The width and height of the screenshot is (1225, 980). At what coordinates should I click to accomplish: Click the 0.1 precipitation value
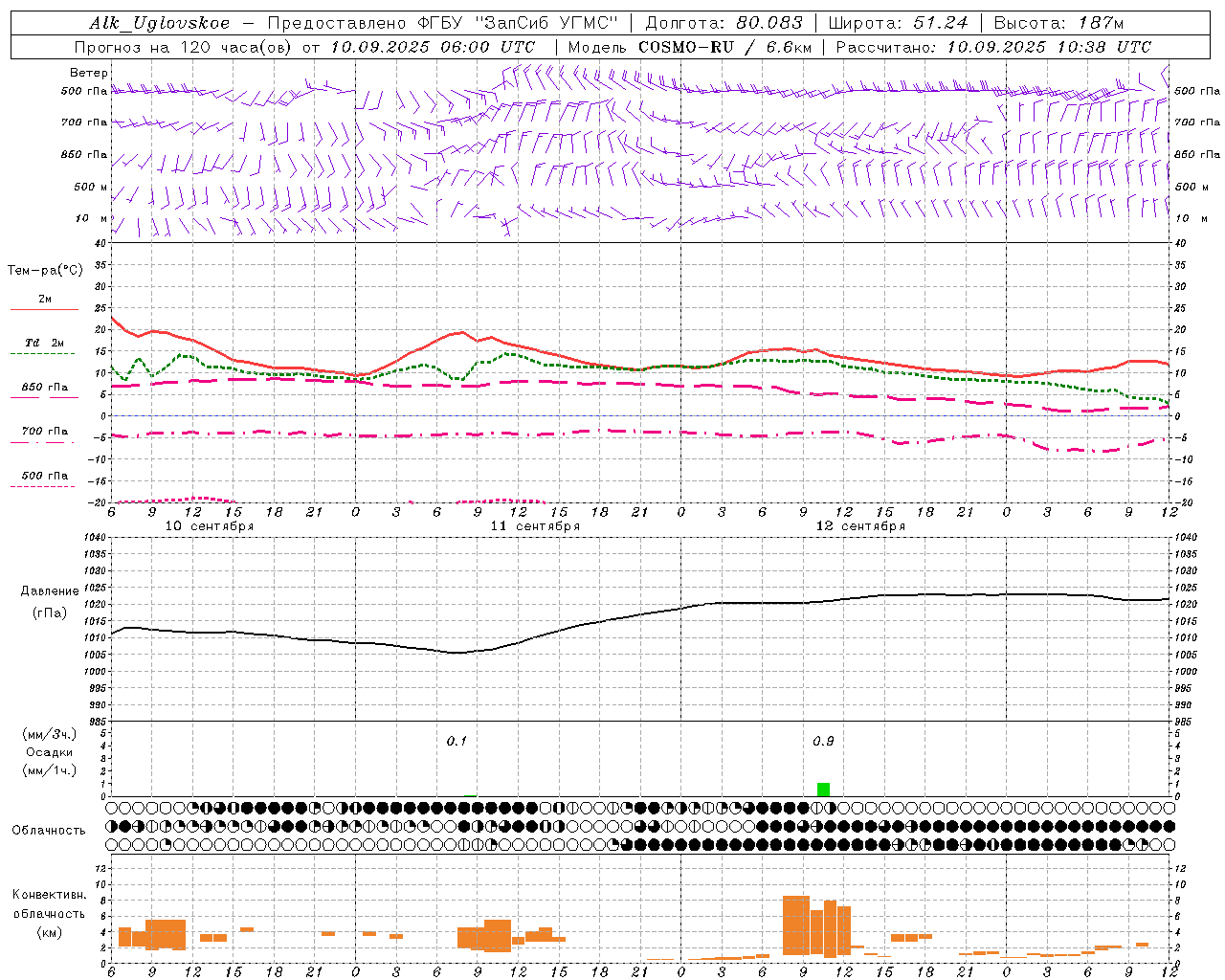point(457,742)
